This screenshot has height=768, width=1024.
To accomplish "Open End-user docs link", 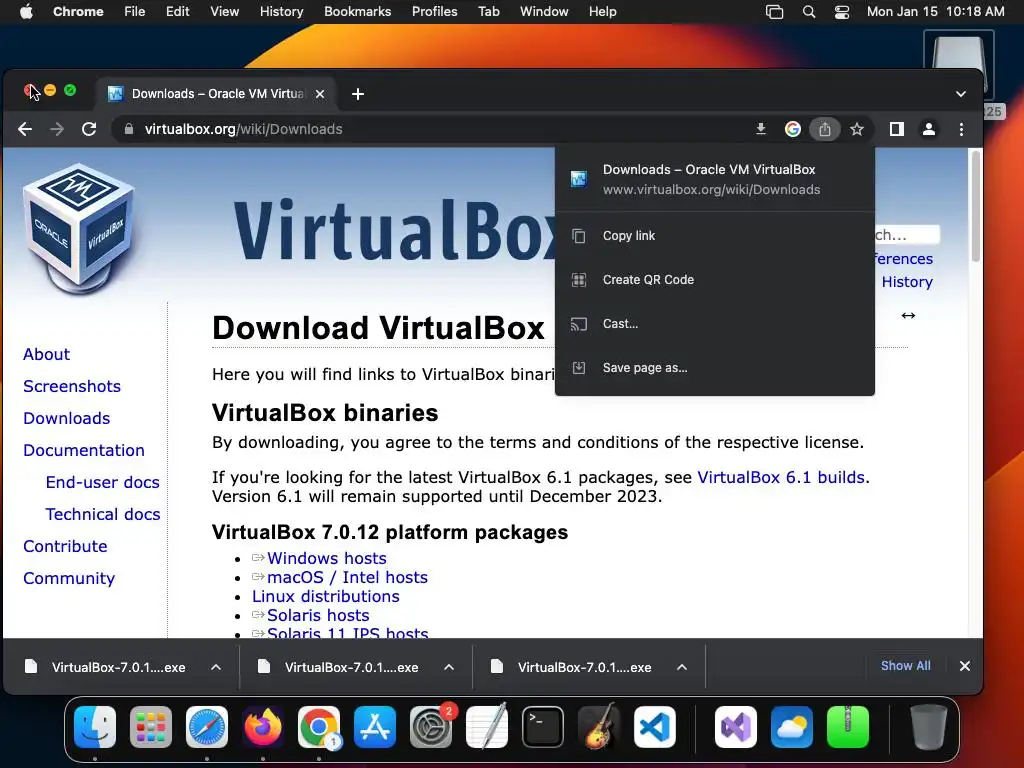I will [x=103, y=483].
